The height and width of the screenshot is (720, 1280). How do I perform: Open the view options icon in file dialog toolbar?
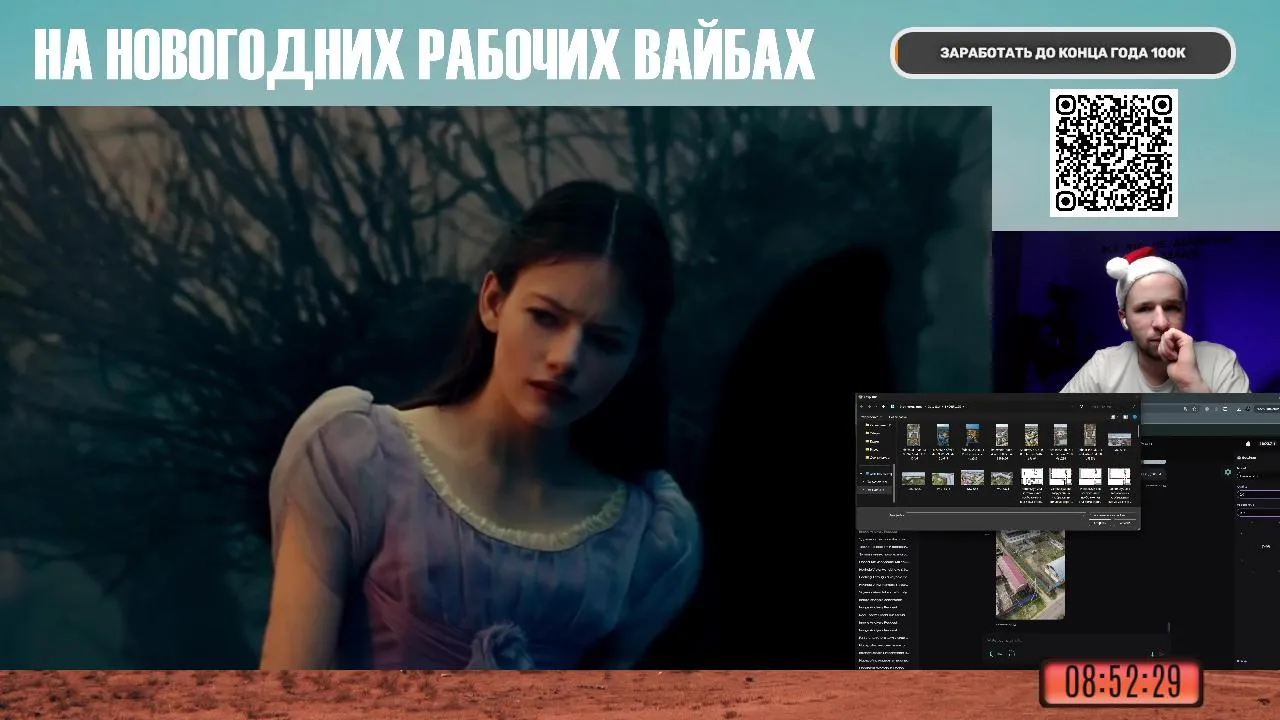pyautogui.click(x=1113, y=417)
